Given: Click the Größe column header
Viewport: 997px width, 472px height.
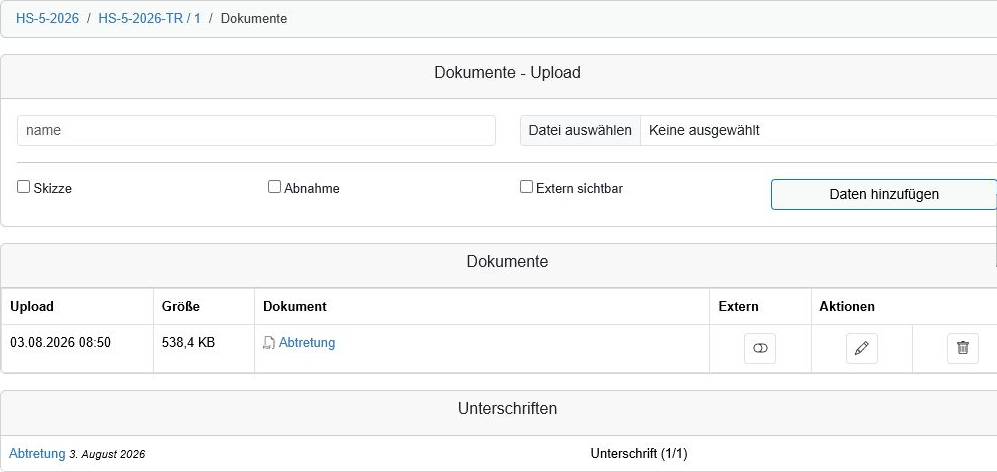Looking at the screenshot, I should coord(181,307).
